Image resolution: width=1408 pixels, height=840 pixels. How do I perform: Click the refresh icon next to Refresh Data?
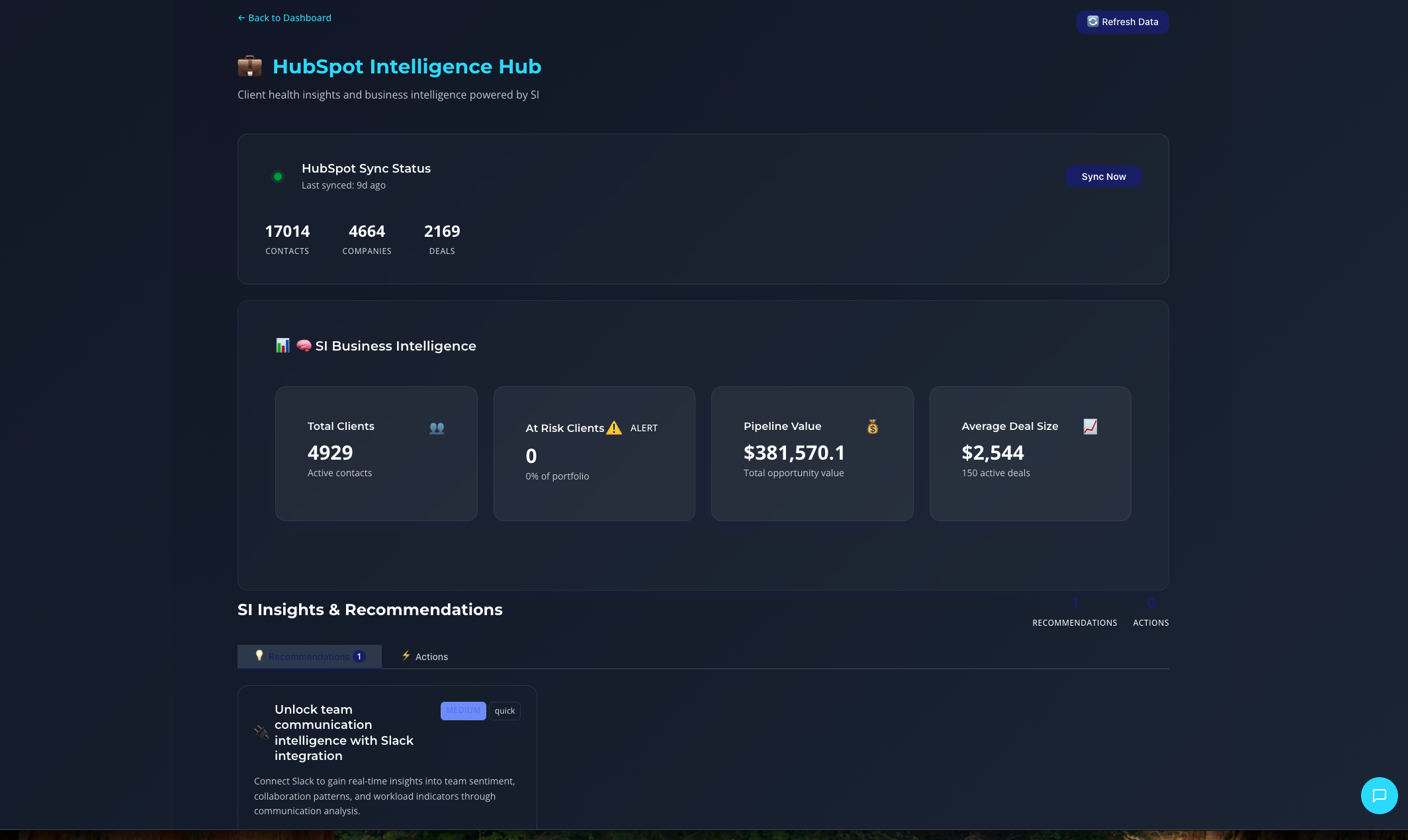point(1093,22)
